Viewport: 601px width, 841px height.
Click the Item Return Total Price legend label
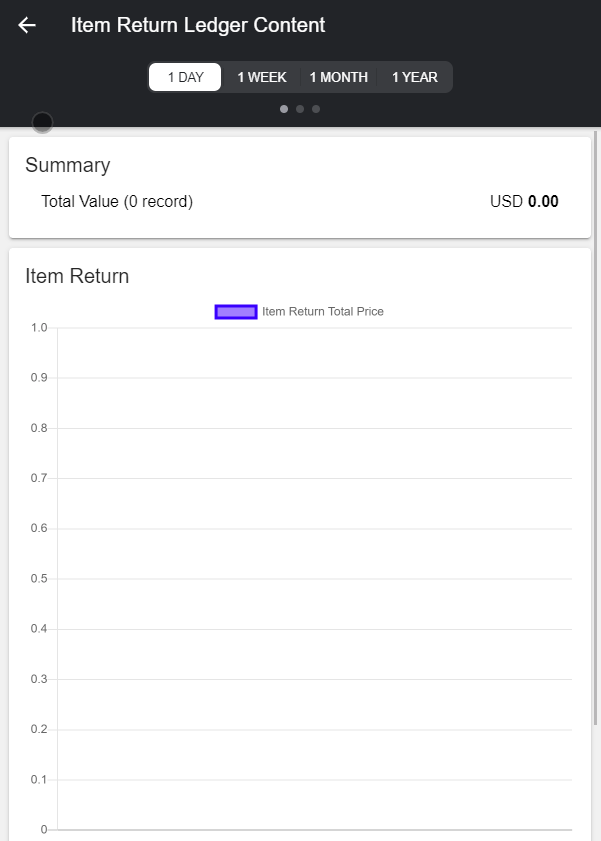323,312
